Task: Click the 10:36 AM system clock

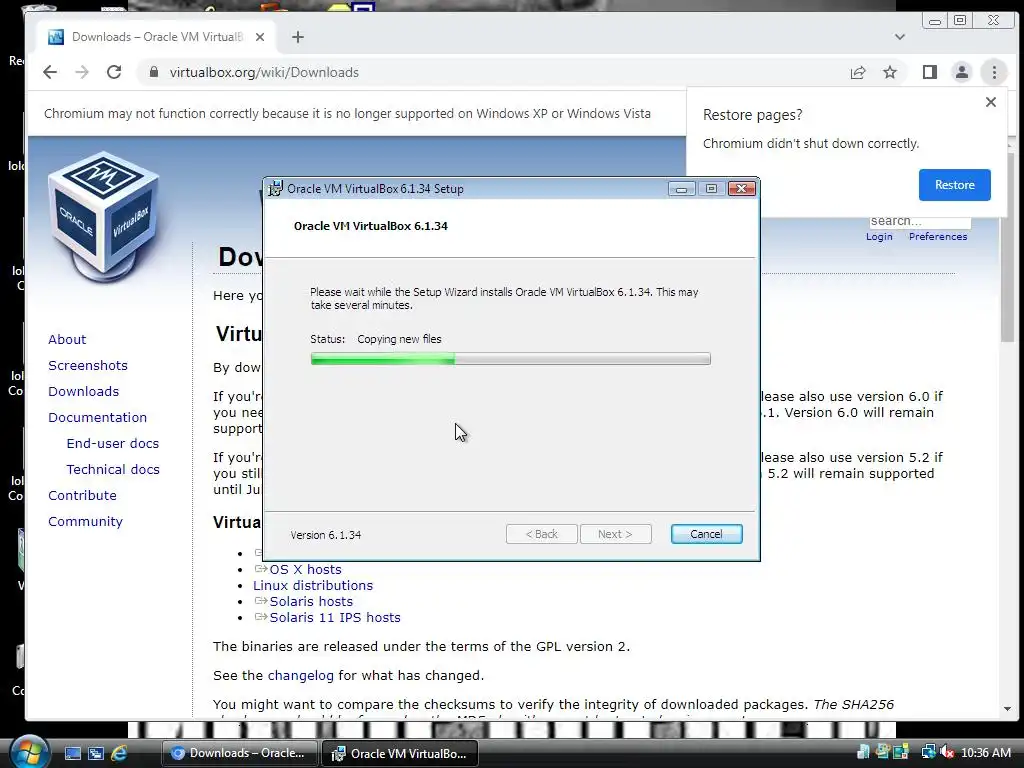Action: (985, 753)
